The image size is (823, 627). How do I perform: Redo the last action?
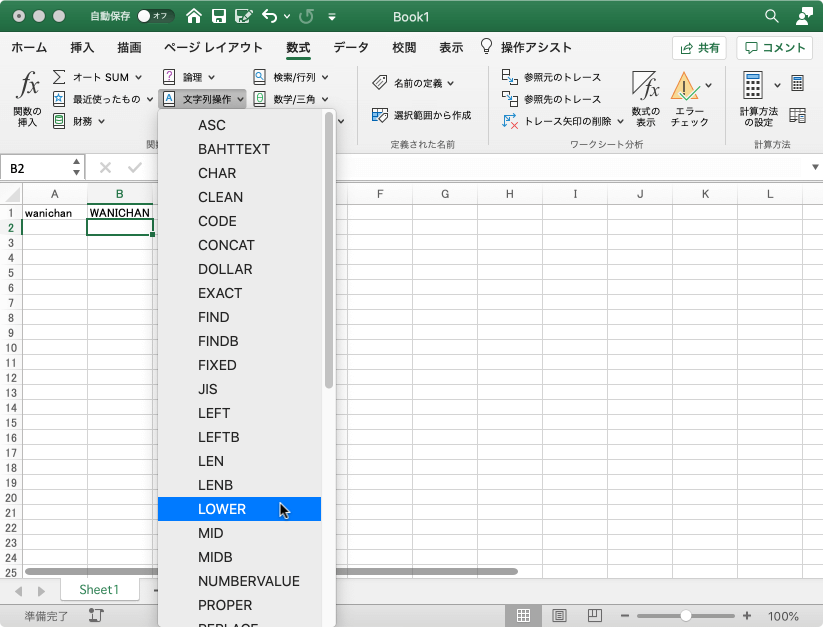tap(306, 16)
